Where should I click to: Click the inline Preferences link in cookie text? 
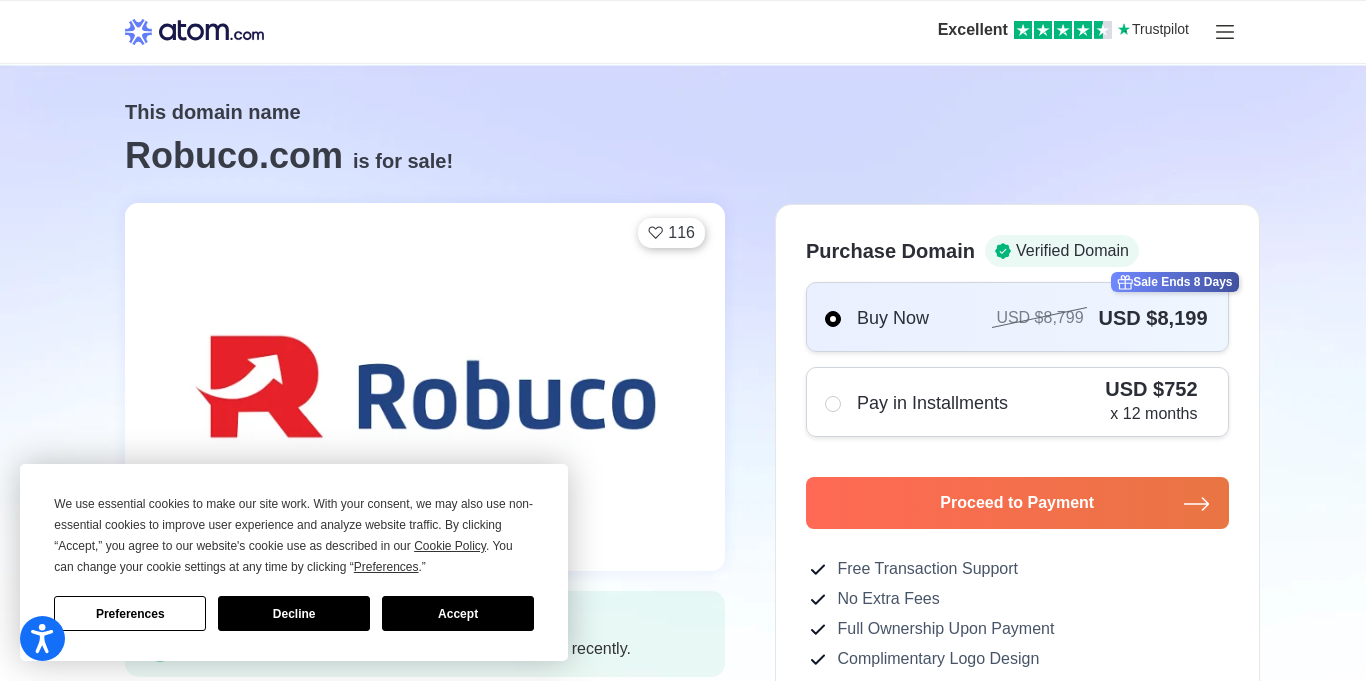pyautogui.click(x=386, y=567)
